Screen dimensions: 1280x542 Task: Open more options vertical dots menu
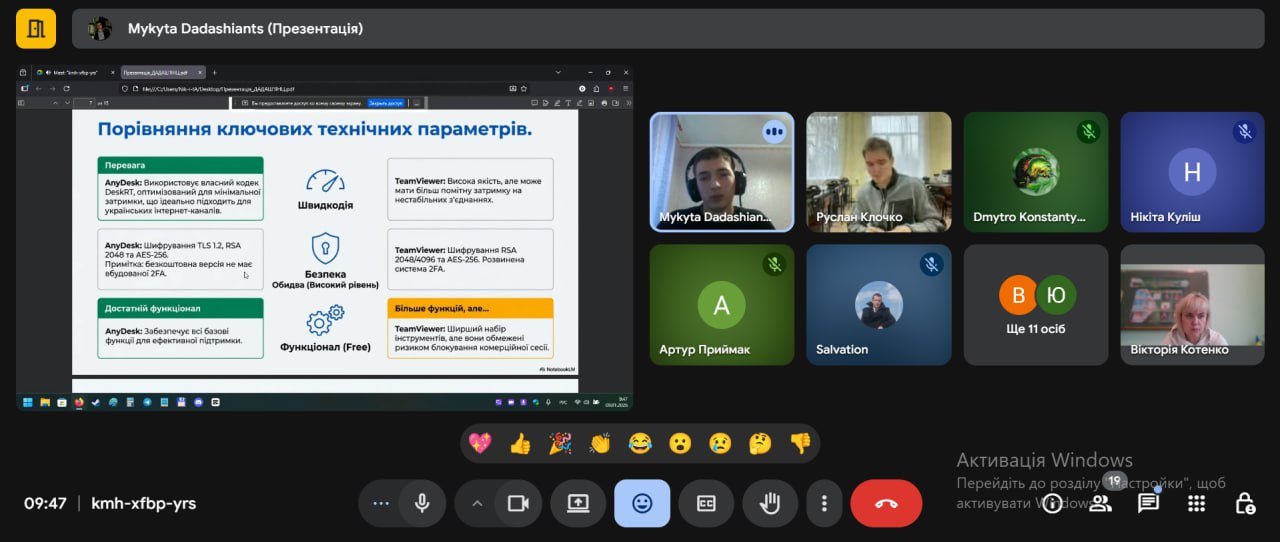coord(824,503)
